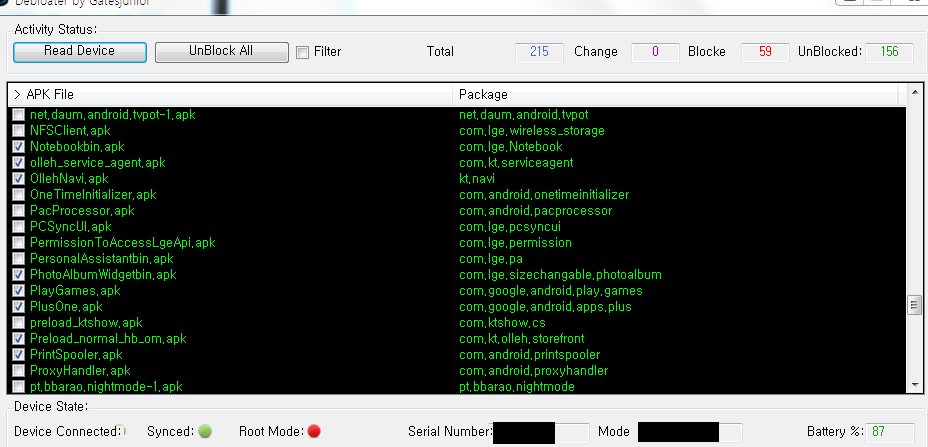Viewport: 928px width, 447px height.
Task: Check the OneTimeInitializer.apk checkbox
Action: click(x=19, y=194)
